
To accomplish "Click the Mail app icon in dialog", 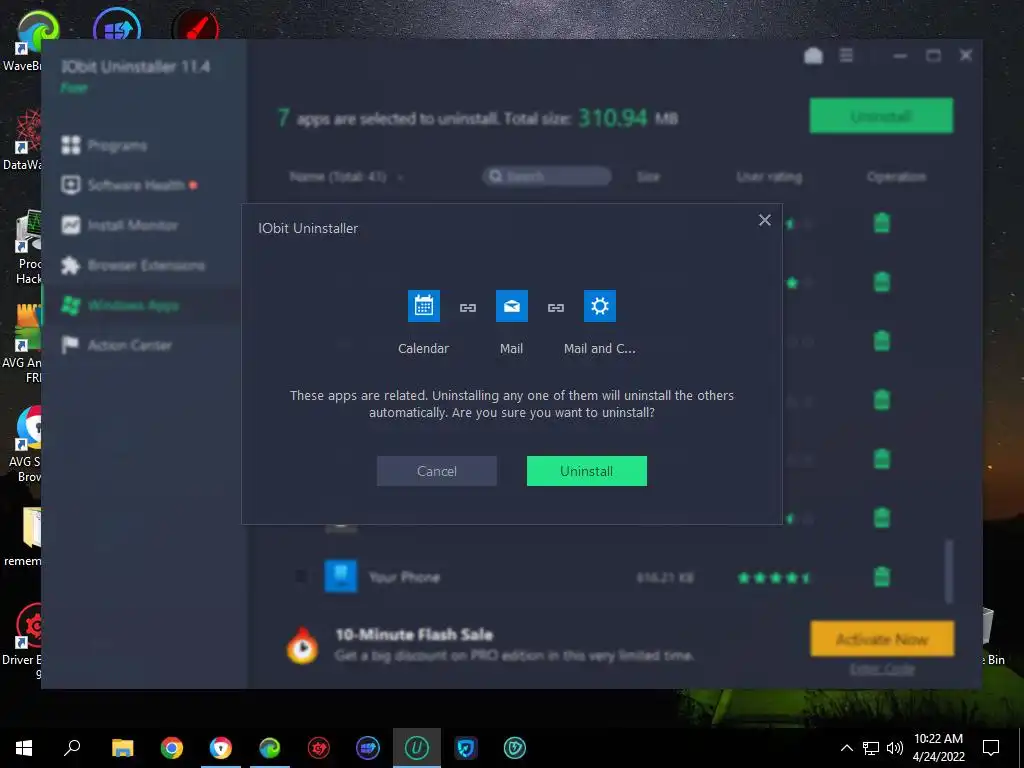I will [511, 306].
